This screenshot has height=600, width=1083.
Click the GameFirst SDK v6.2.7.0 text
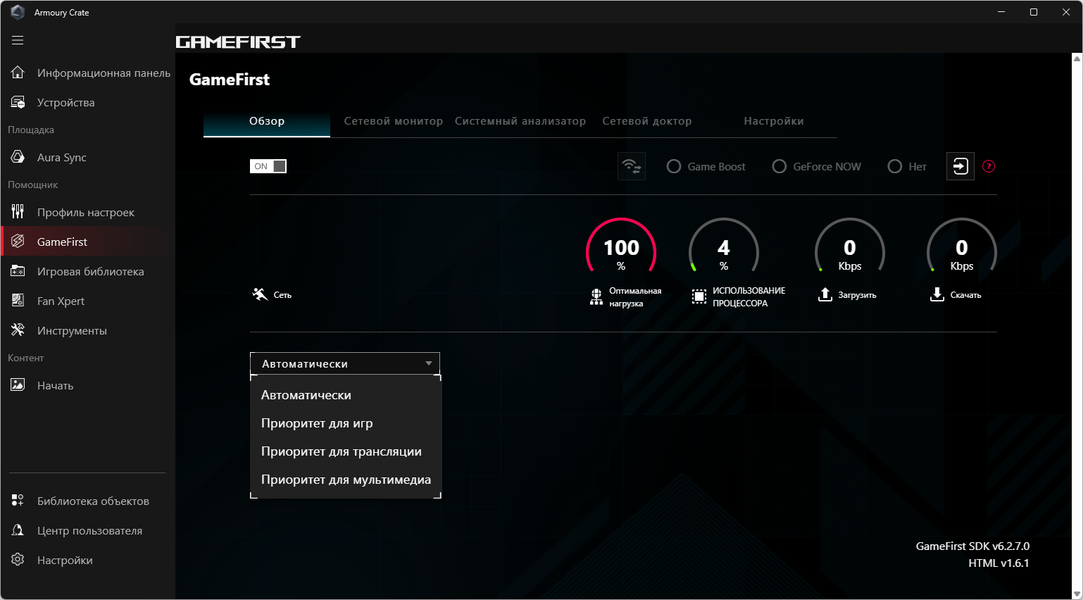[x=972, y=546]
